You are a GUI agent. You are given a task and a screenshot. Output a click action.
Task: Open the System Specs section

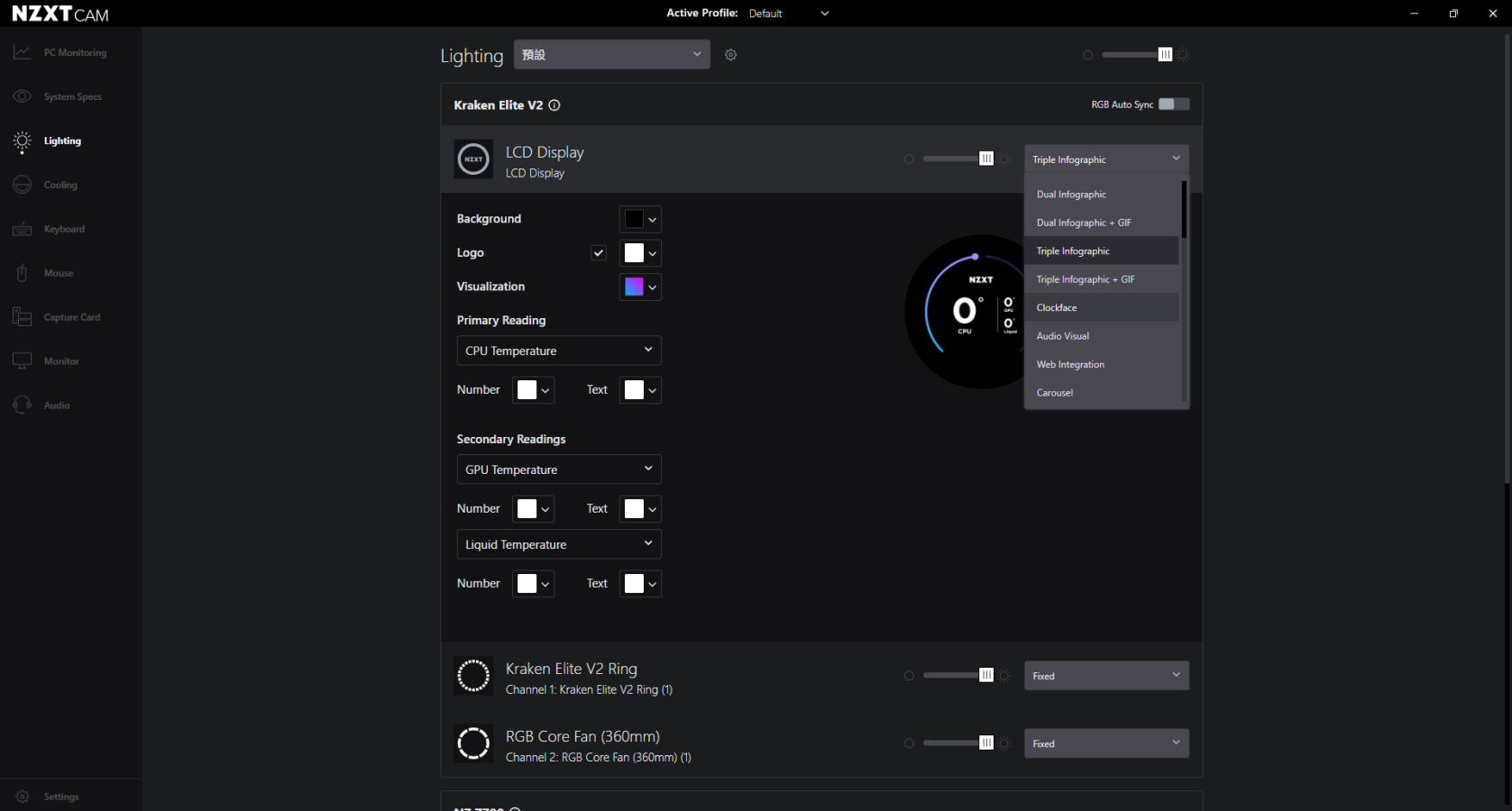point(72,97)
